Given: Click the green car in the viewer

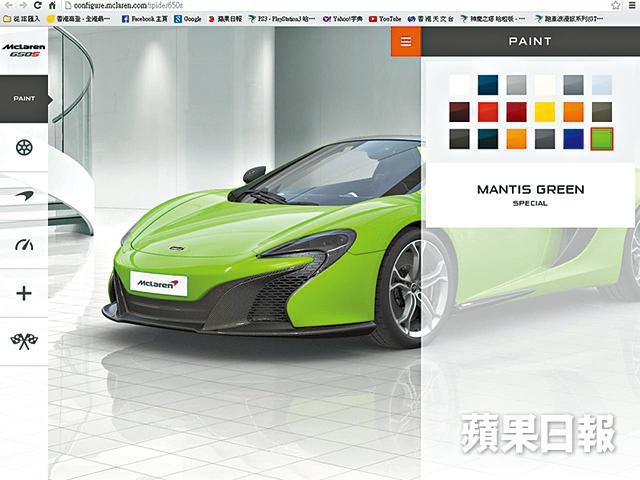Looking at the screenshot, I should pos(261,245).
